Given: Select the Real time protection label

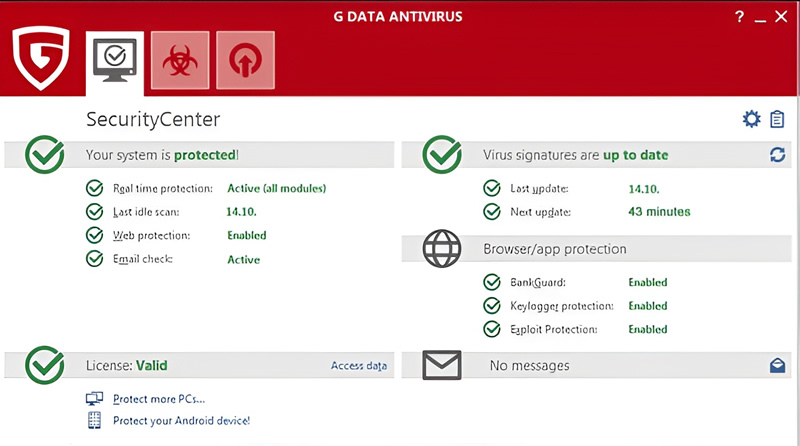Looking at the screenshot, I should 163,189.
